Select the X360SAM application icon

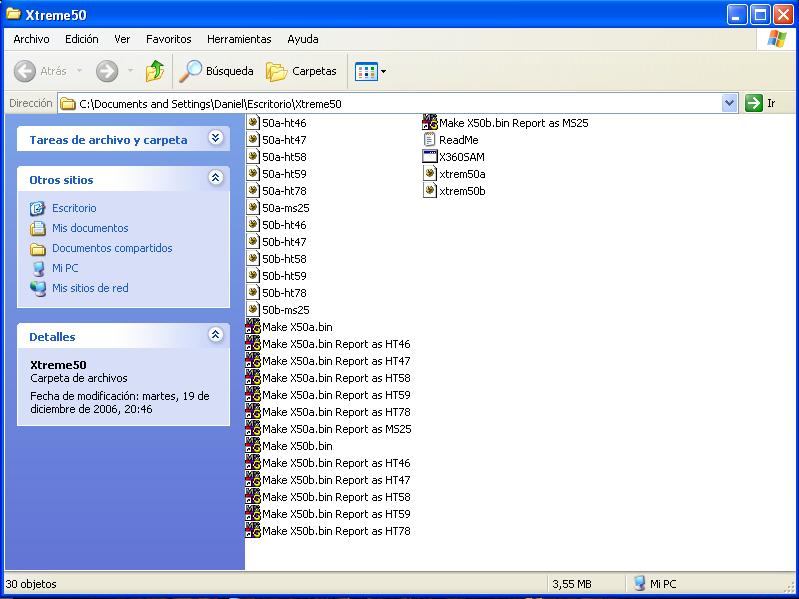[x=431, y=157]
